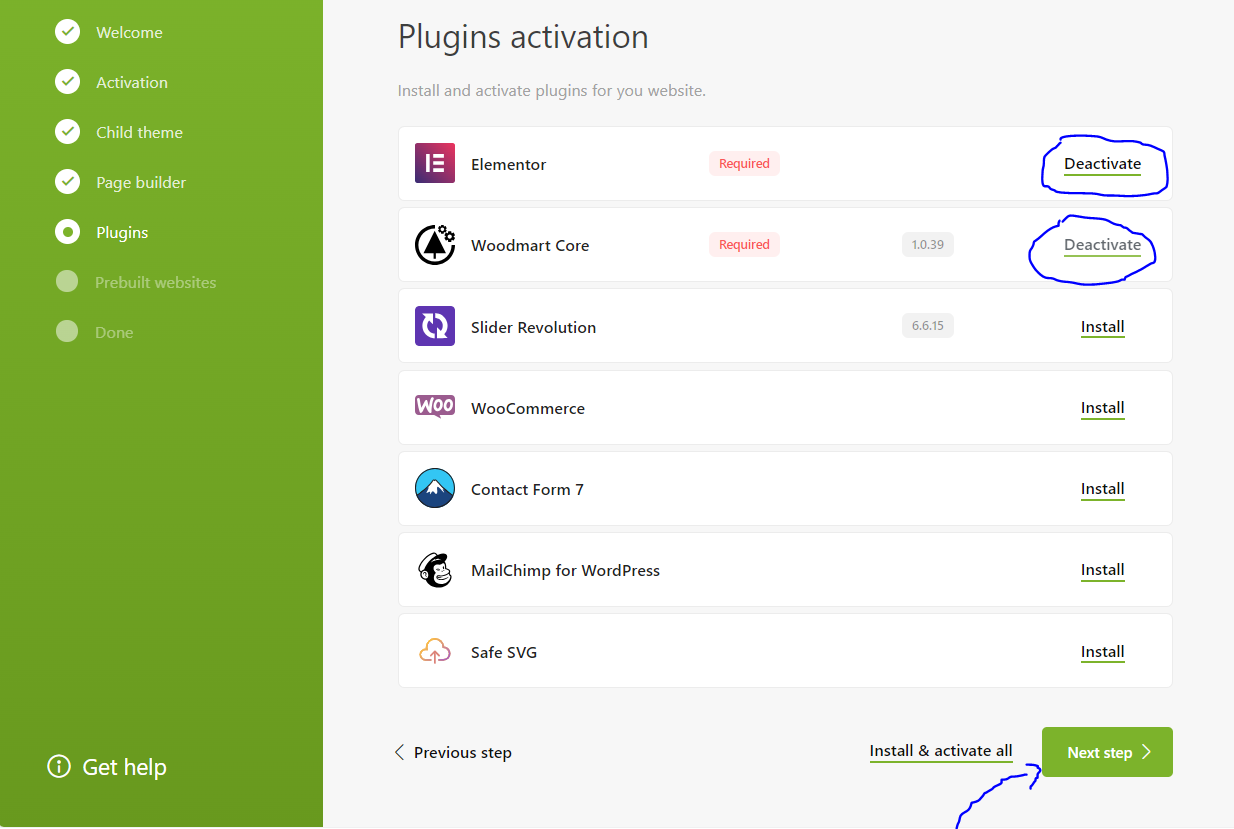Viewport: 1234px width, 829px height.
Task: Click the WooCommerce Woo logo
Action: (x=435, y=407)
